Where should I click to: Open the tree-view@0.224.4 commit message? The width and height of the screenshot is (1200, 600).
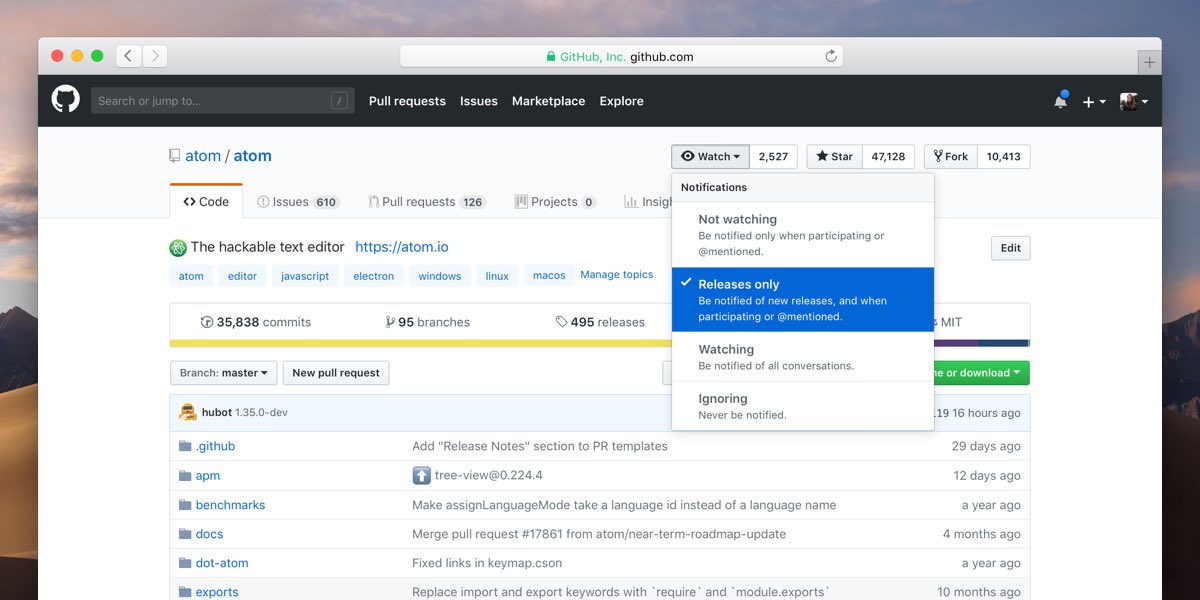click(489, 475)
